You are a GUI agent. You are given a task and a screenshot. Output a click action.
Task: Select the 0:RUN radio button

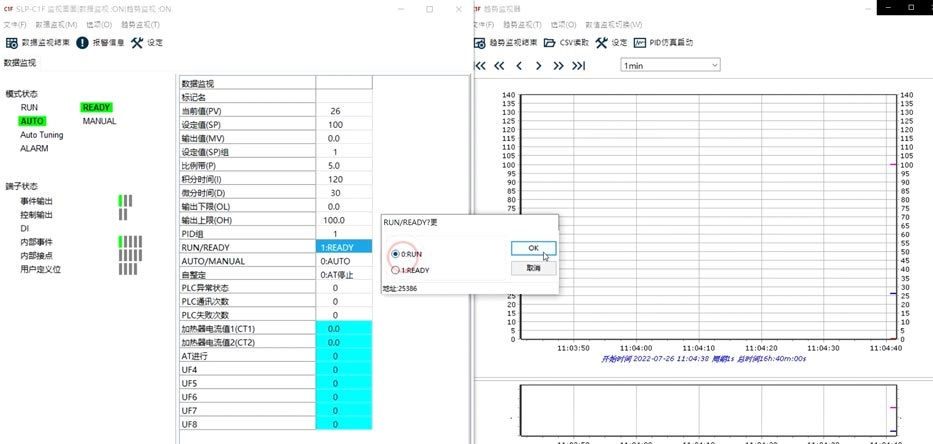click(x=396, y=254)
